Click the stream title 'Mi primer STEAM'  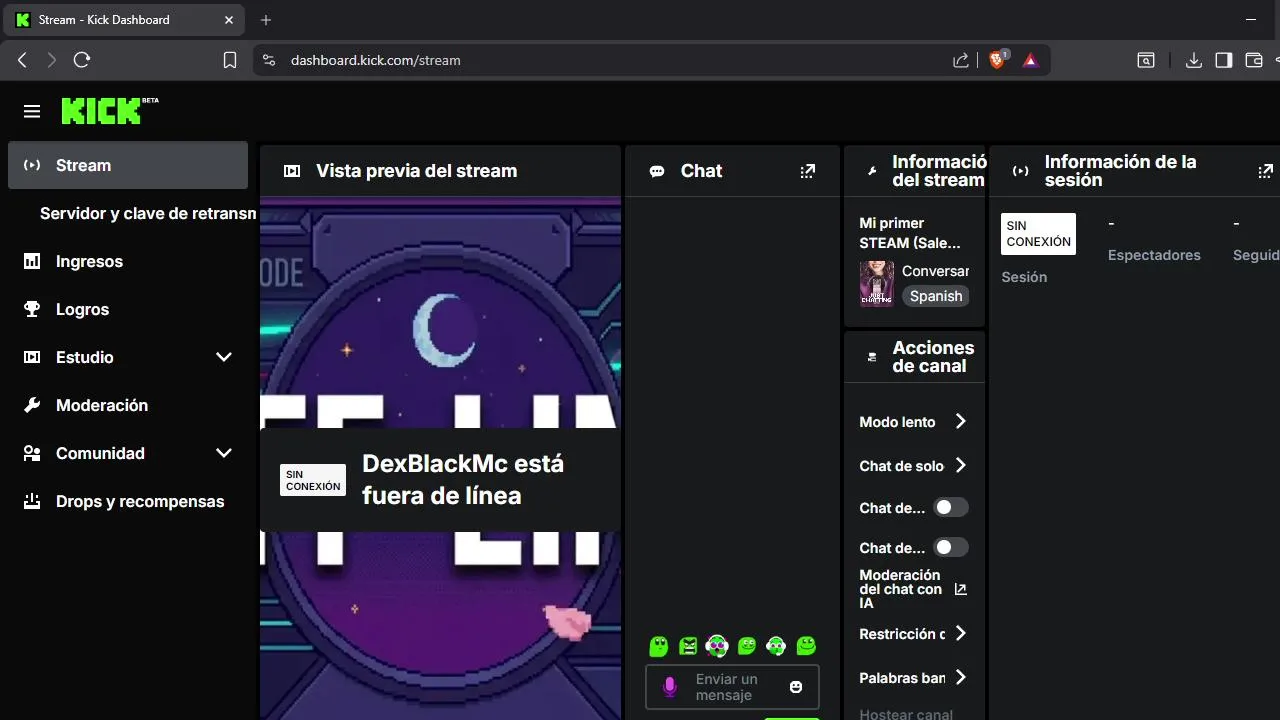(910, 233)
